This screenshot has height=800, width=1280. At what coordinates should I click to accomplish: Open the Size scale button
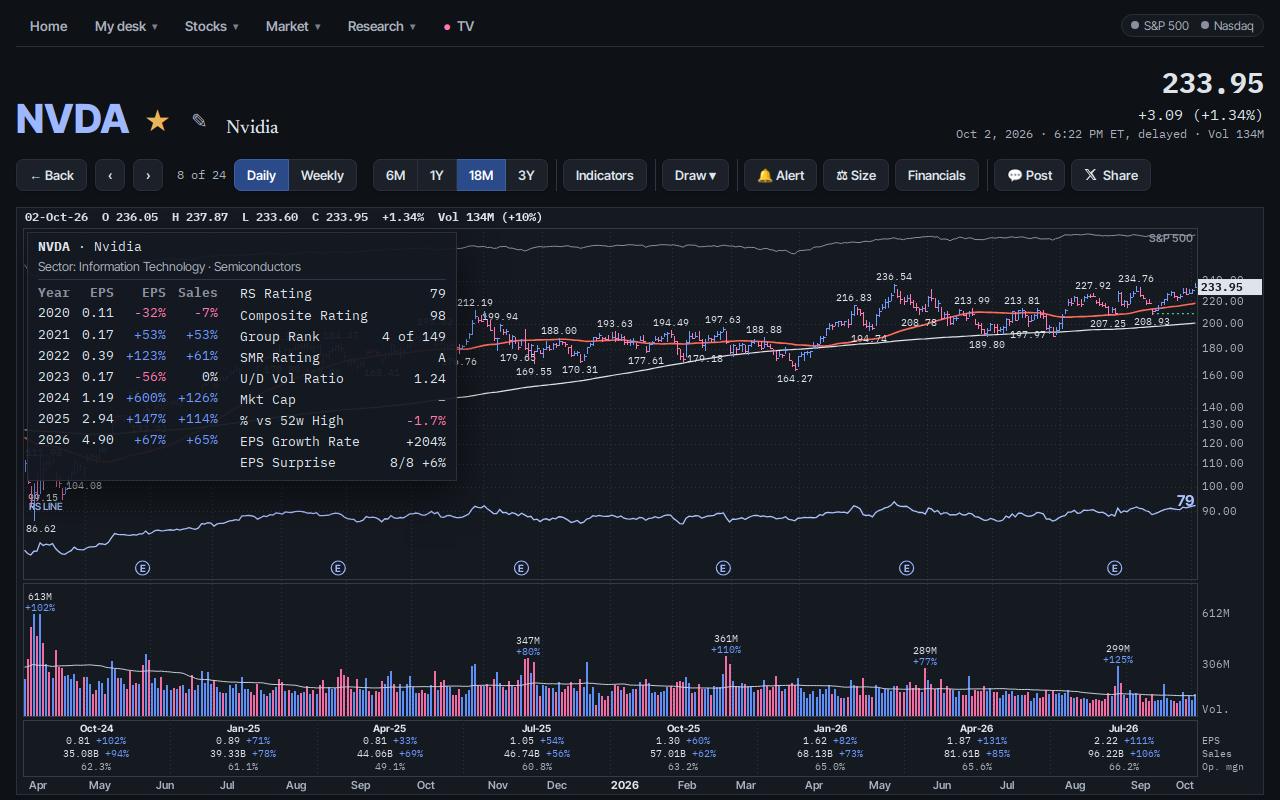point(856,175)
